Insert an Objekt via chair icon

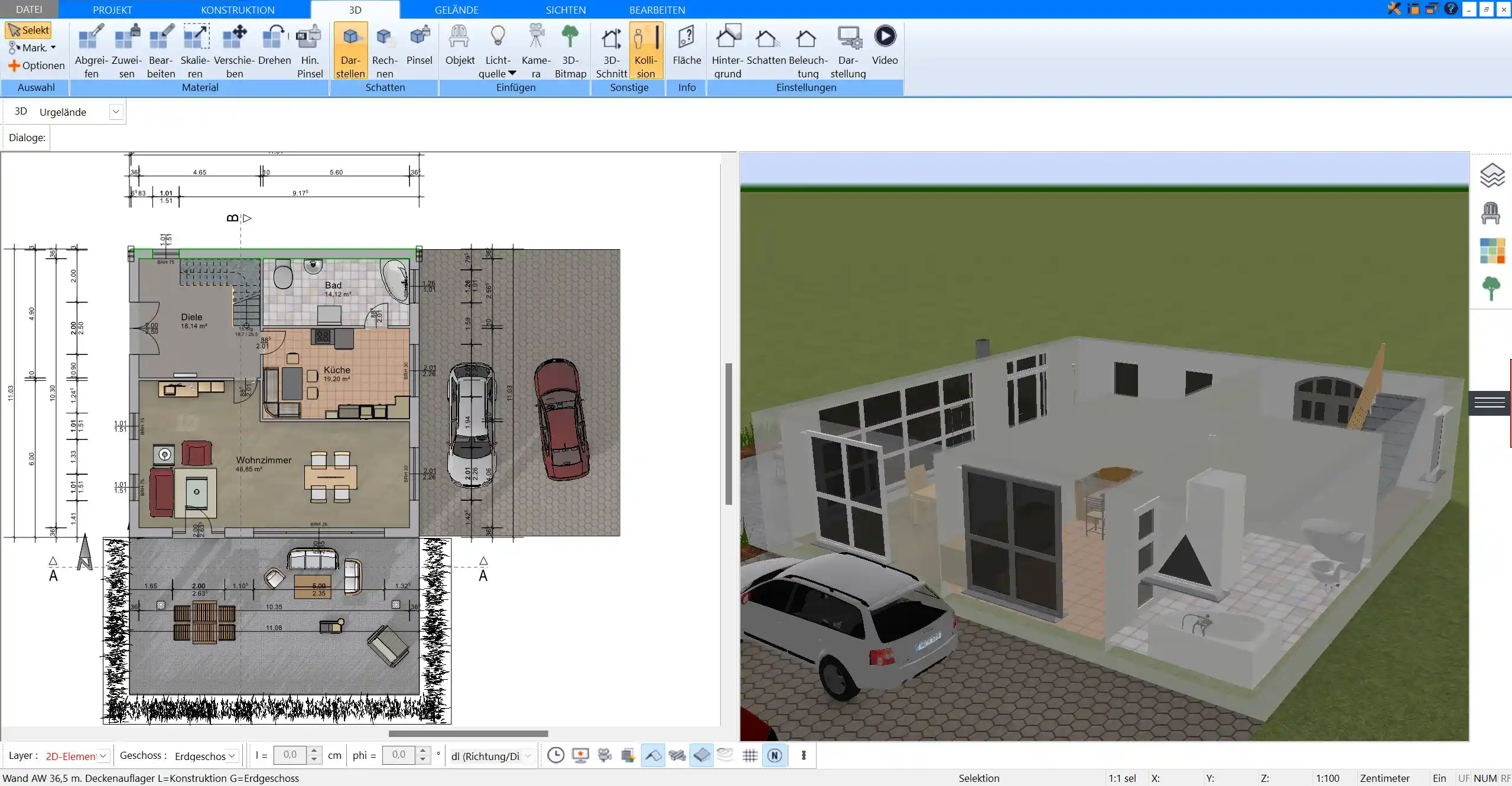460,45
